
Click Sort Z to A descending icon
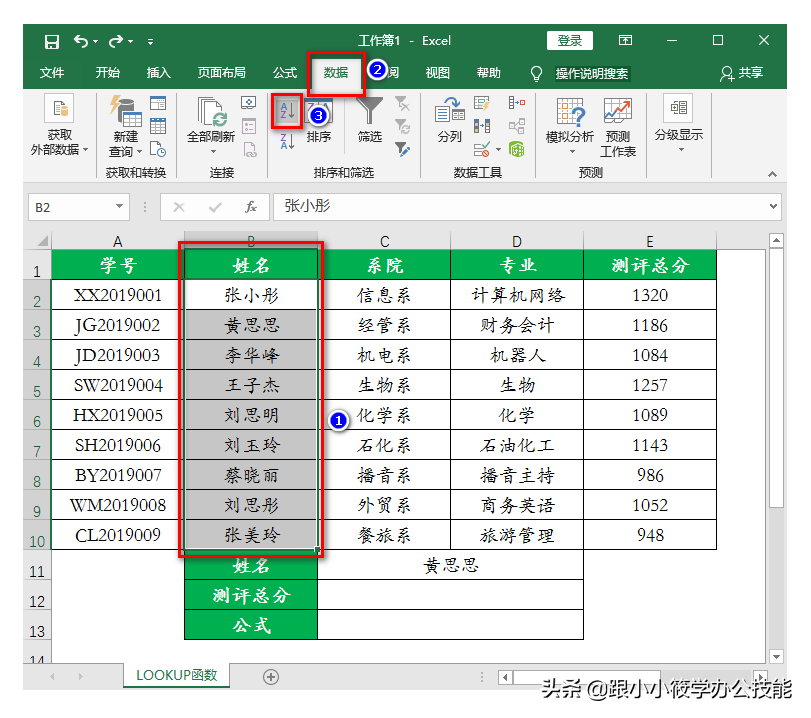287,141
